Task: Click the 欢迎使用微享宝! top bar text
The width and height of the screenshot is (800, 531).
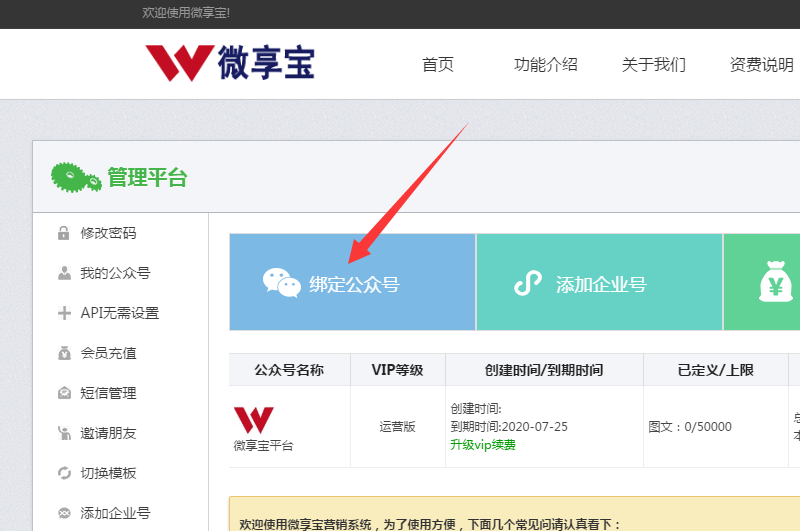Action: tap(186, 13)
